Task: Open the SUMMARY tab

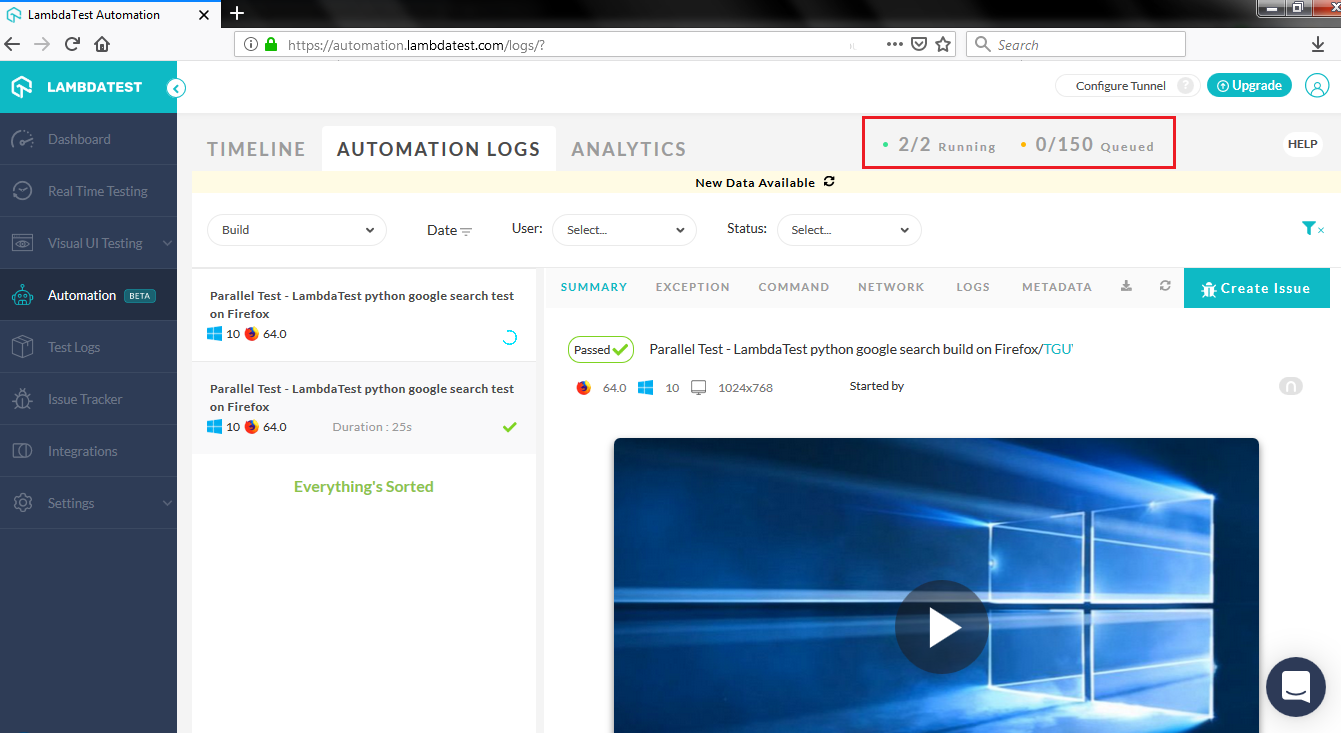Action: click(594, 287)
